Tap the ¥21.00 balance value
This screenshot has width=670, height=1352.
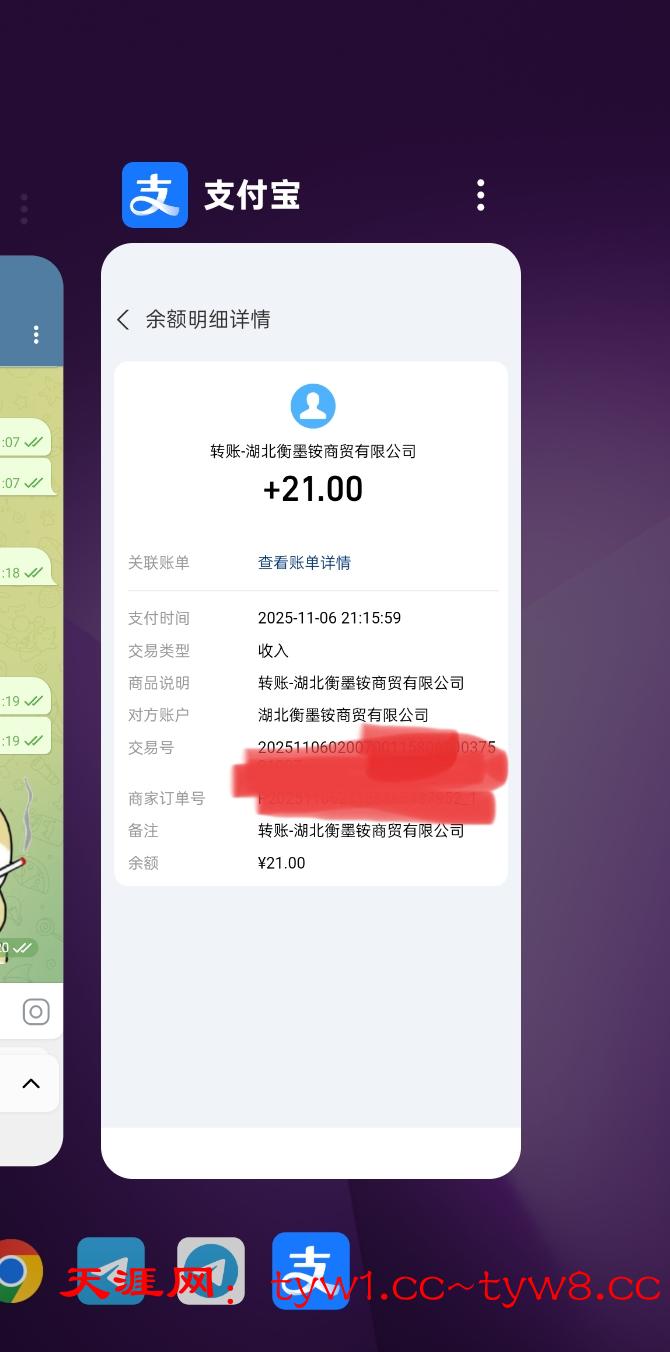(281, 863)
